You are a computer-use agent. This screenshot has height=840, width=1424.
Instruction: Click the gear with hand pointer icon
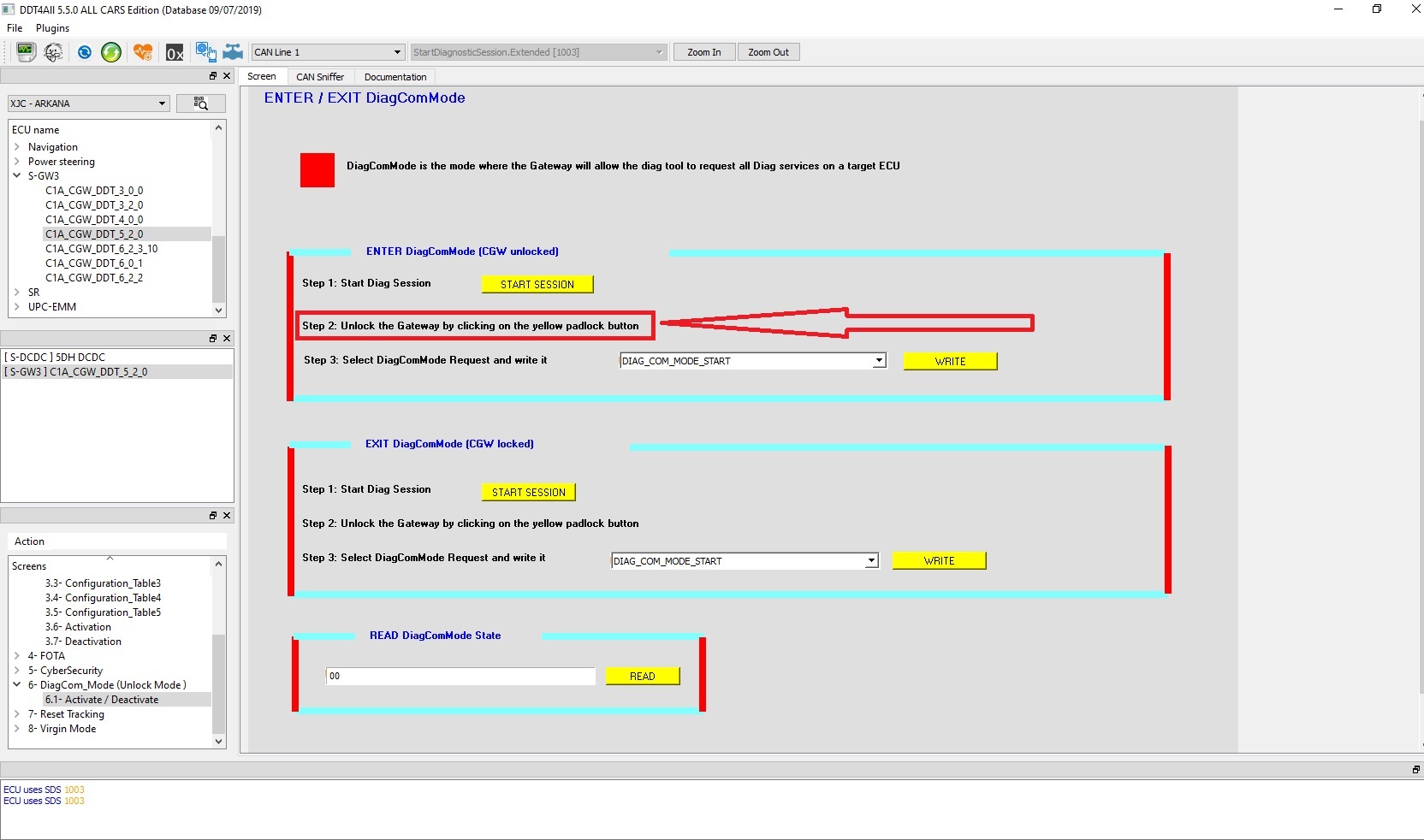point(205,52)
